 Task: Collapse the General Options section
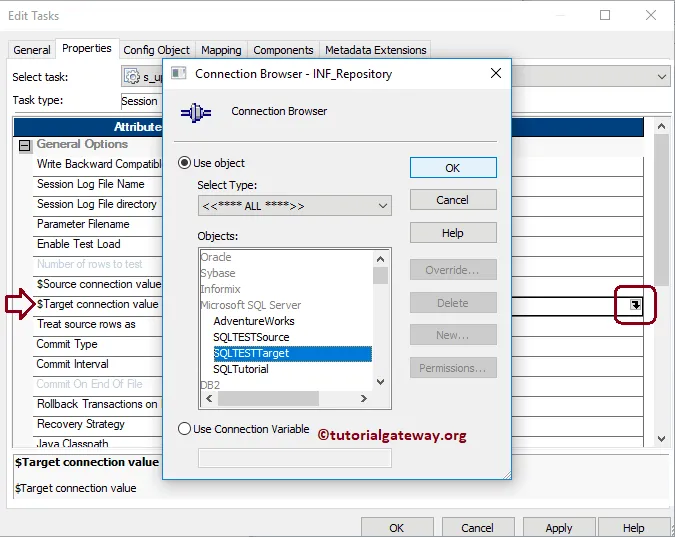25,145
